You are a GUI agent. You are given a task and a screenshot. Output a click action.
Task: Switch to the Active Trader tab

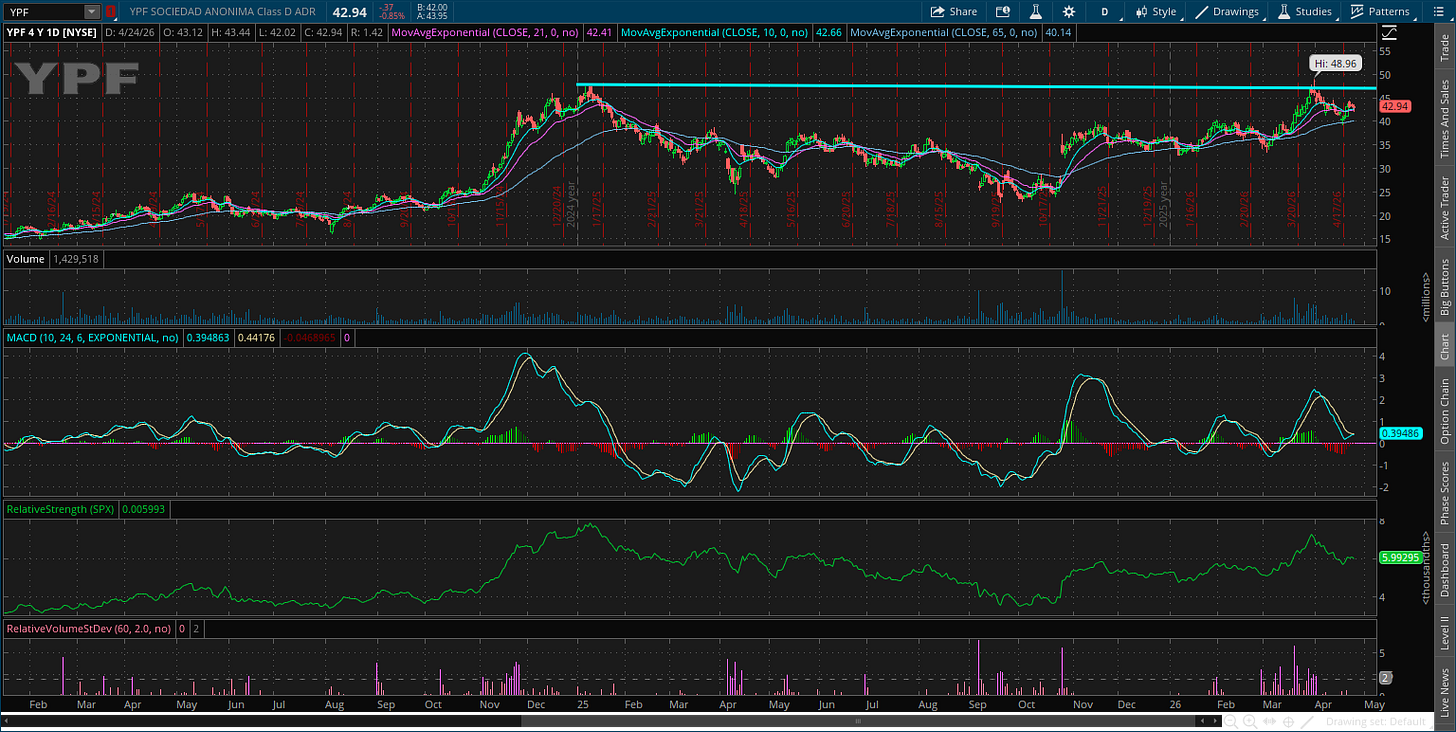click(1445, 207)
